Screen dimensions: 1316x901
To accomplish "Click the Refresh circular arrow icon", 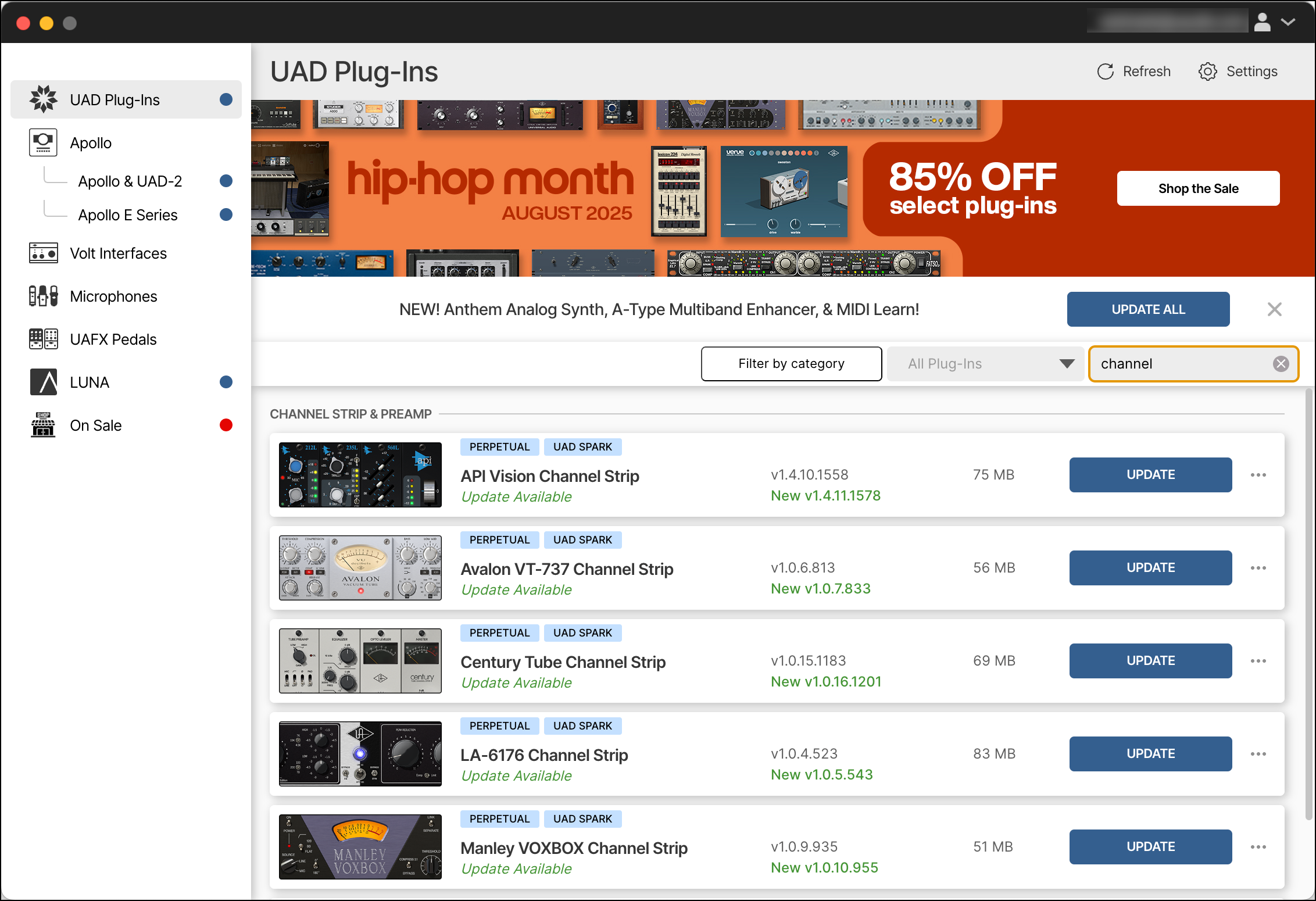I will pos(1106,71).
